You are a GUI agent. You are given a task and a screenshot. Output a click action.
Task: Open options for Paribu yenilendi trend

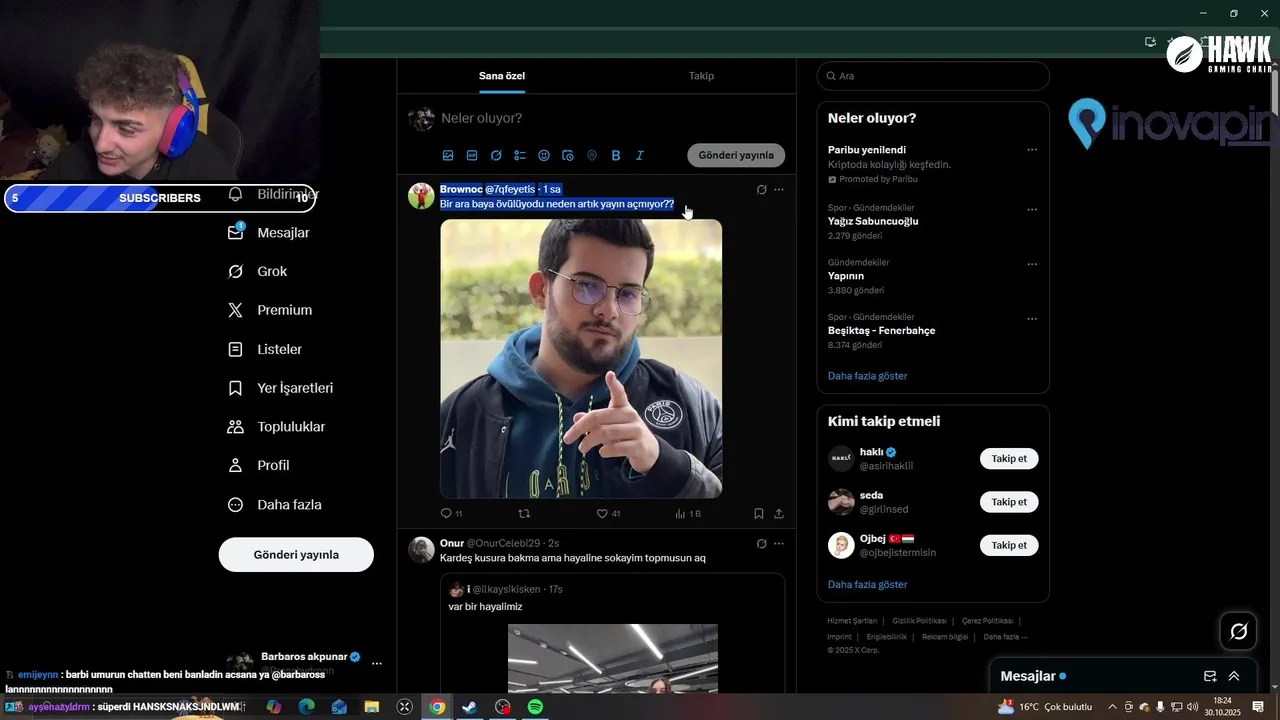[1032, 150]
